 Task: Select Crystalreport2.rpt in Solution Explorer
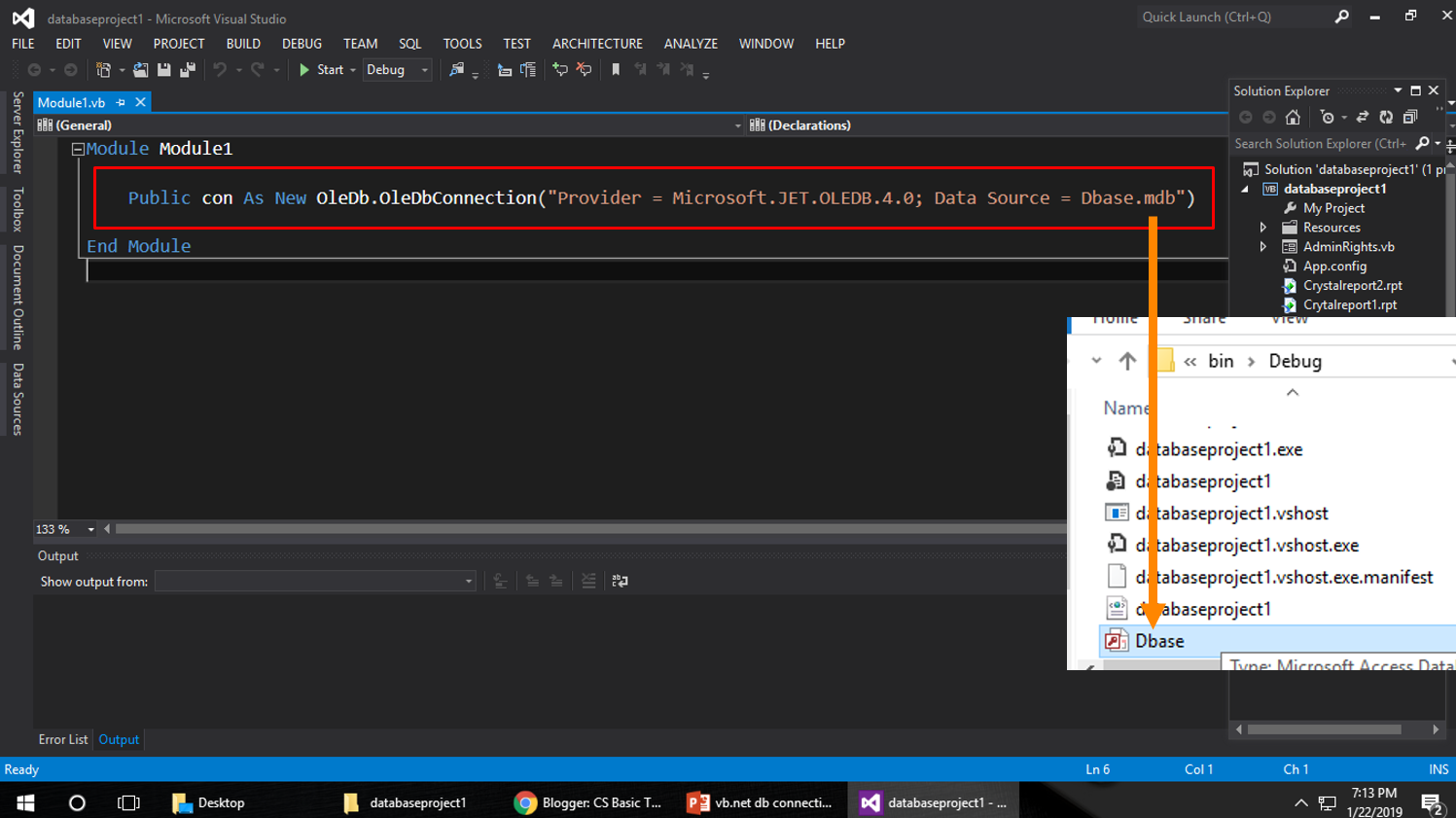(x=1352, y=286)
